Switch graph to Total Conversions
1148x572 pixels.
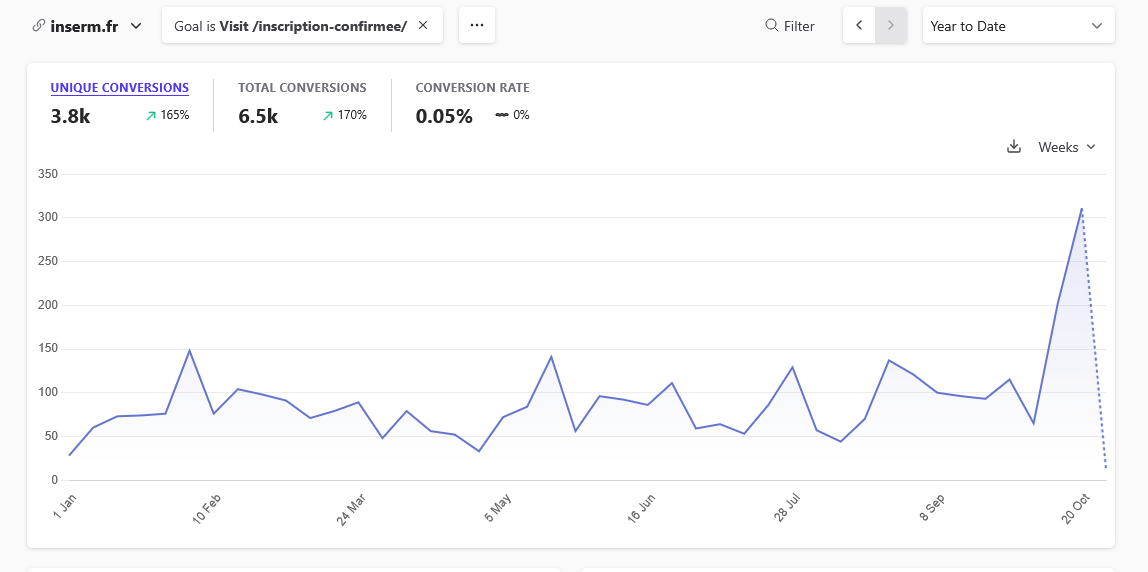click(302, 88)
